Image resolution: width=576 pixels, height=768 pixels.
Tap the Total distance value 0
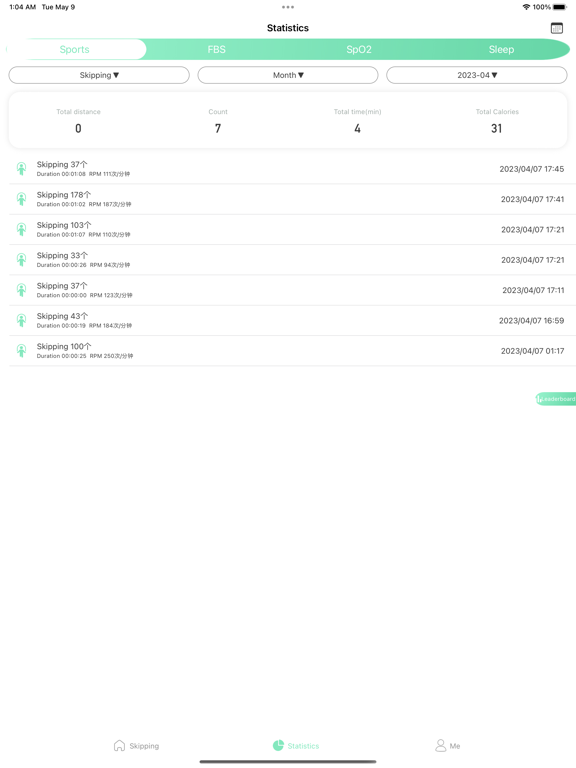[x=78, y=128]
